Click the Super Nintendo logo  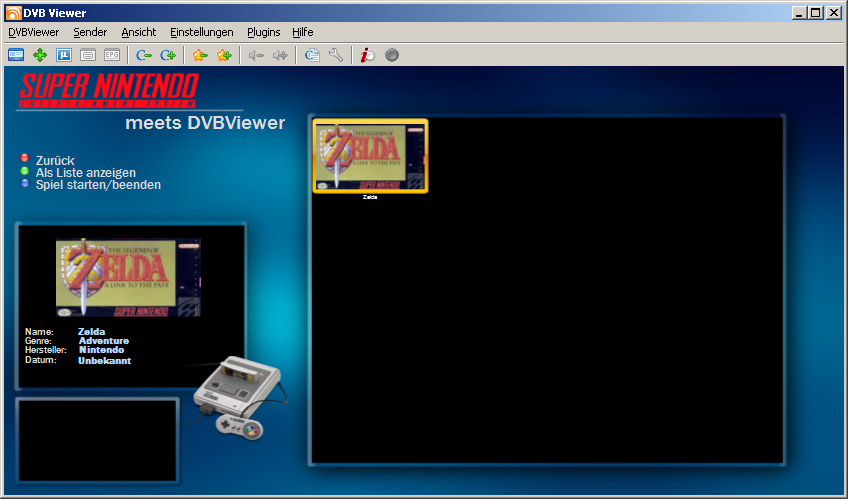pos(109,90)
